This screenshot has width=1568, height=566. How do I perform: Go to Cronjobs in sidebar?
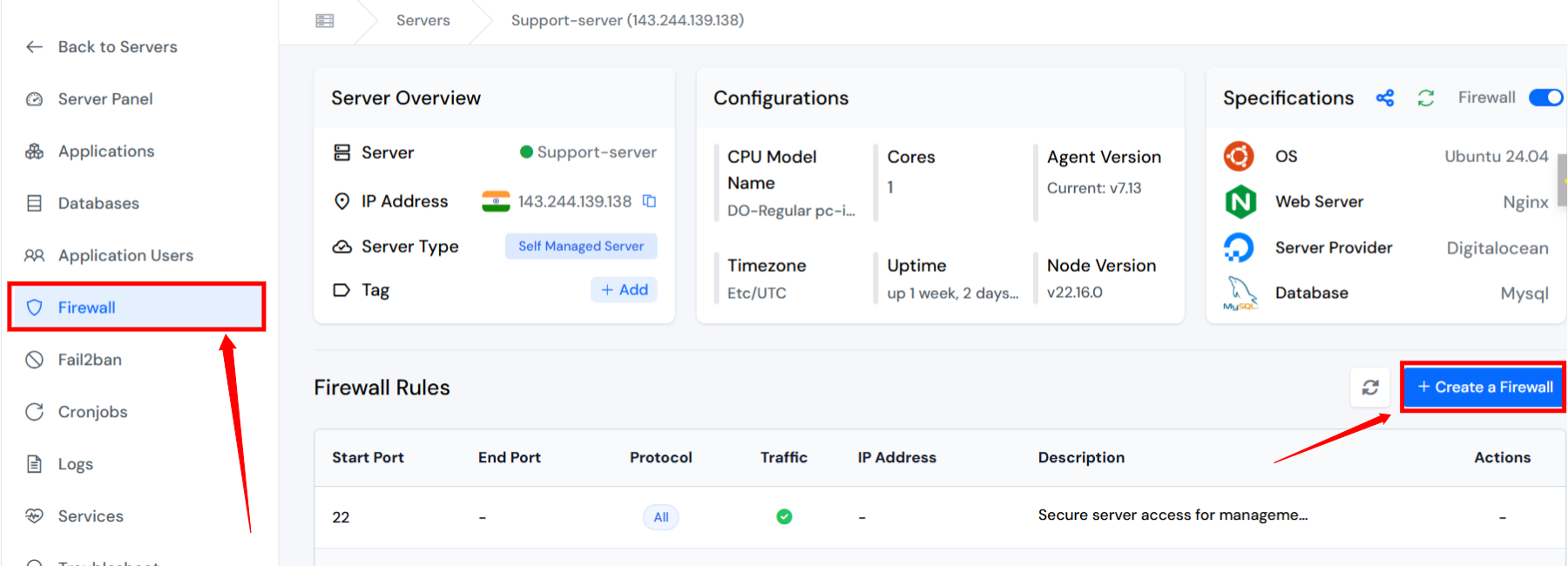[x=92, y=412]
